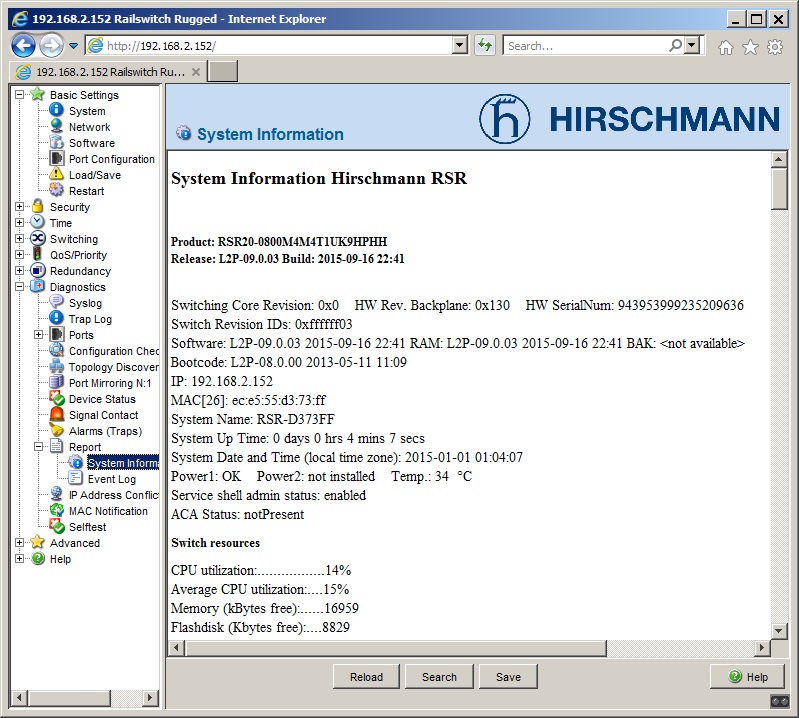The height and width of the screenshot is (718, 799).
Task: Open a new blank browser tab
Action: (223, 71)
